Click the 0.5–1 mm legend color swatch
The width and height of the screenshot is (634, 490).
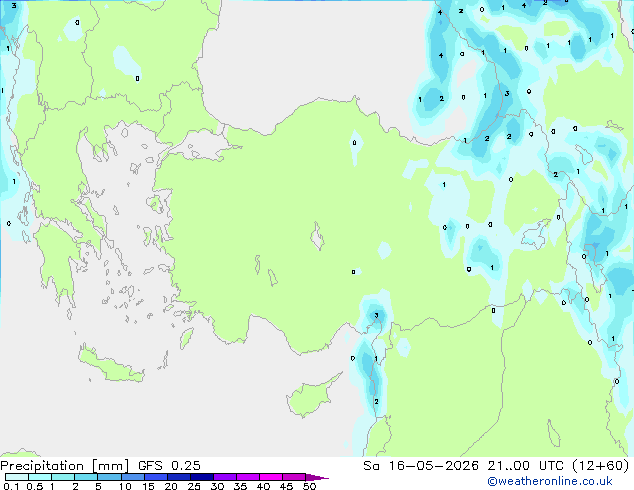pyautogui.click(x=40, y=477)
